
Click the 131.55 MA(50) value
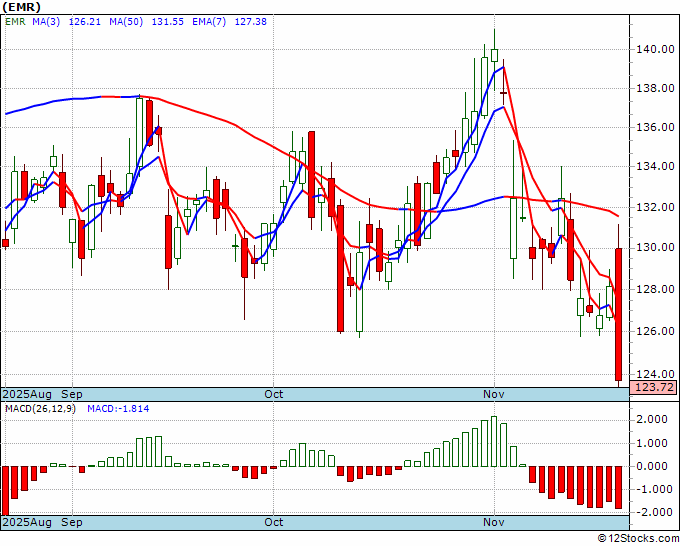[167, 22]
